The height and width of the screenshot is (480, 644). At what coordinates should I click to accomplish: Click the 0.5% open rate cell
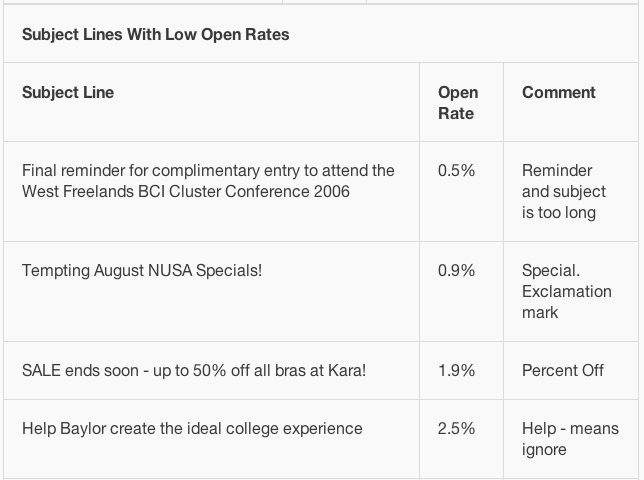(x=456, y=170)
